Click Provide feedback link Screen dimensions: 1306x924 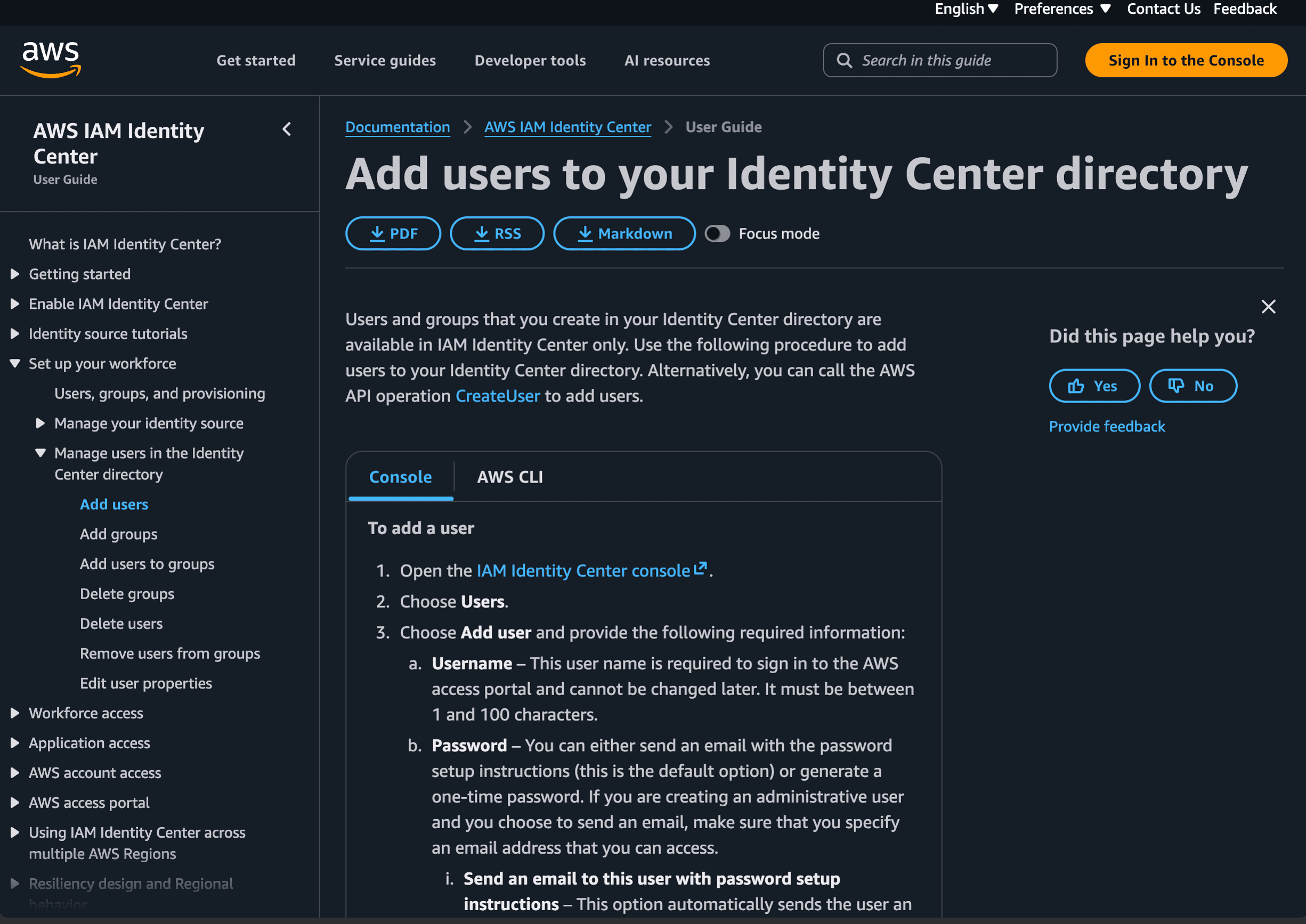coord(1107,426)
